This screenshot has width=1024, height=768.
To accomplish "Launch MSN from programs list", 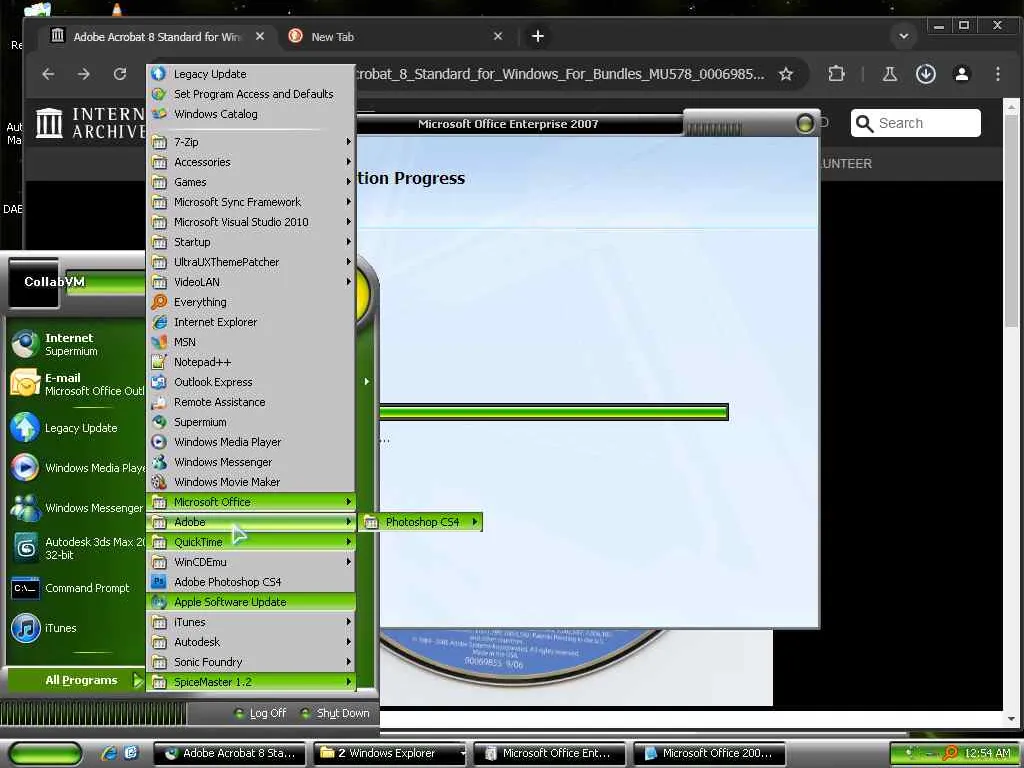I will click(251, 342).
